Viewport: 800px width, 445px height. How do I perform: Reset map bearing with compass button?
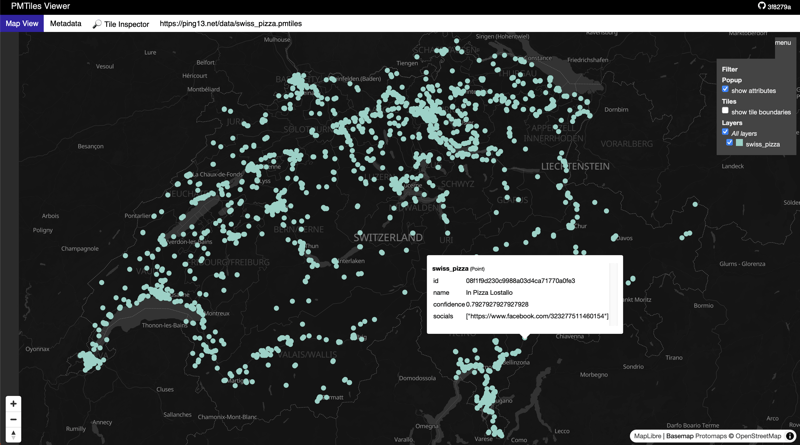[13, 435]
